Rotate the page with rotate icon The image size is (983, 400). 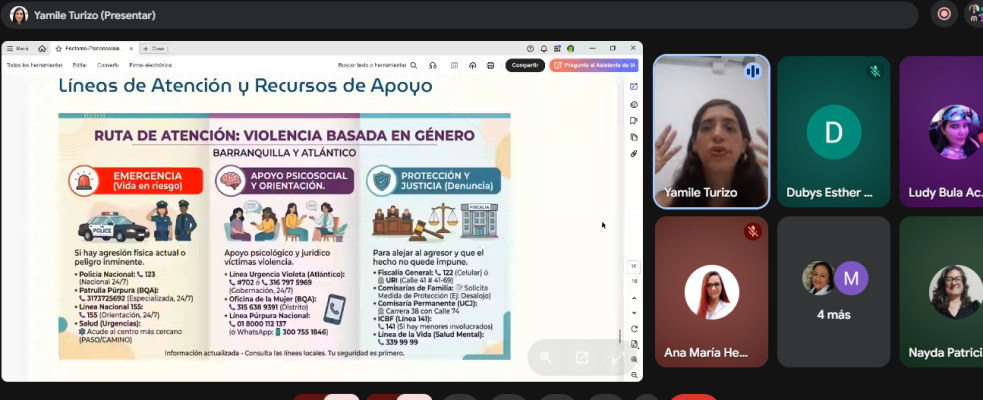(x=634, y=329)
